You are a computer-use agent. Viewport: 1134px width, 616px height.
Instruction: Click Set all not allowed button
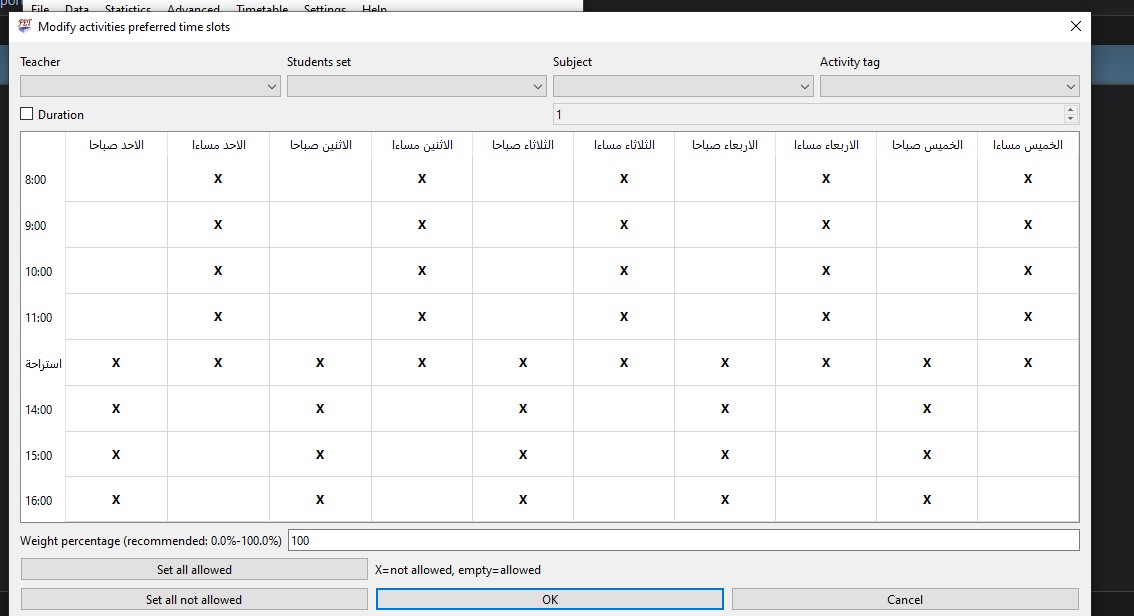tap(194, 599)
